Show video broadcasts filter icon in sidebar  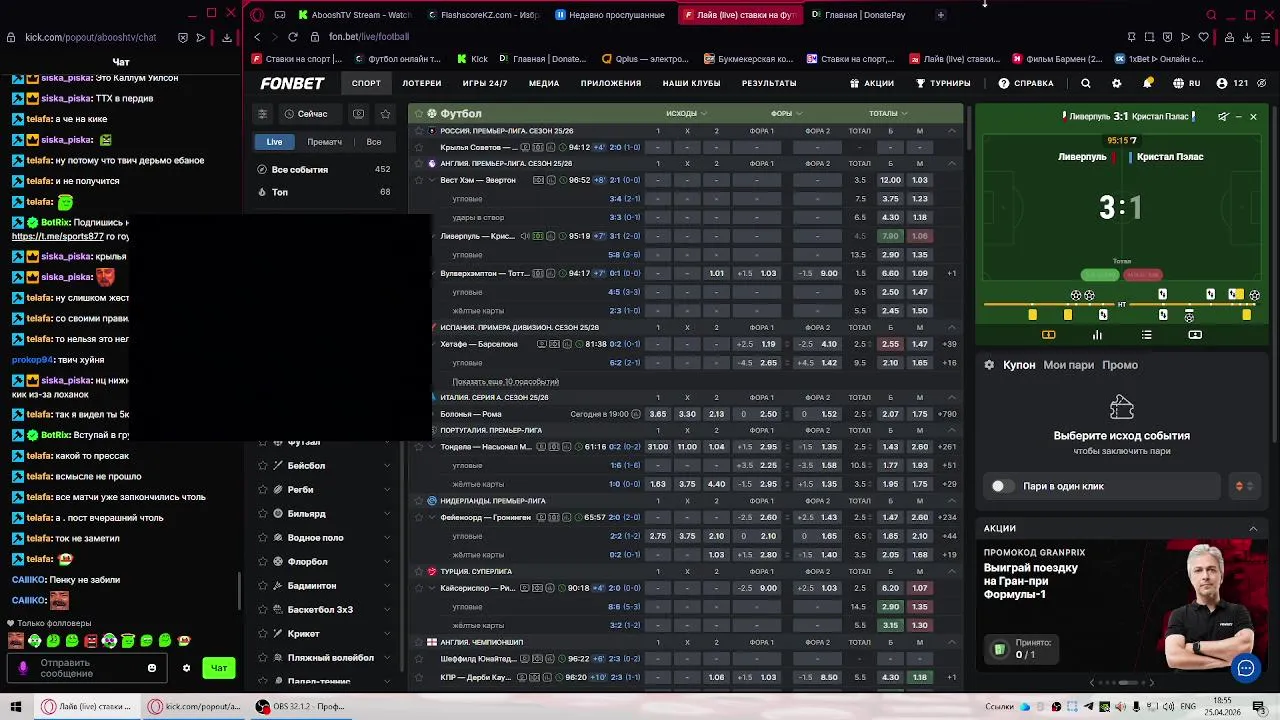point(359,114)
